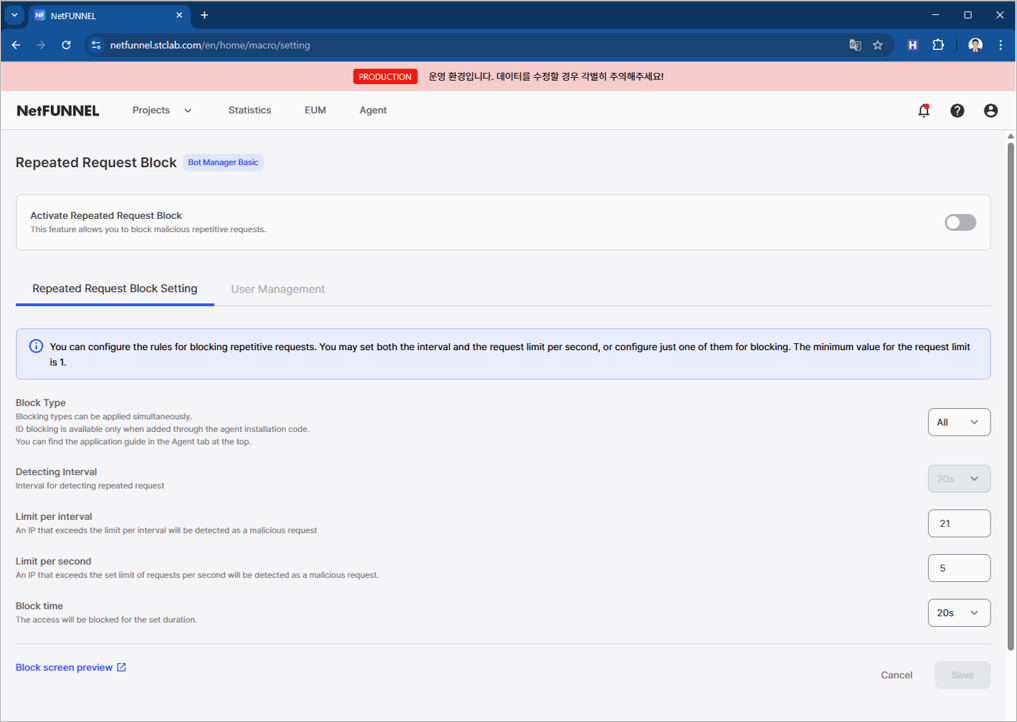Click 'Interval for detecting repeated request' text
This screenshot has height=722, width=1017.
coord(90,485)
